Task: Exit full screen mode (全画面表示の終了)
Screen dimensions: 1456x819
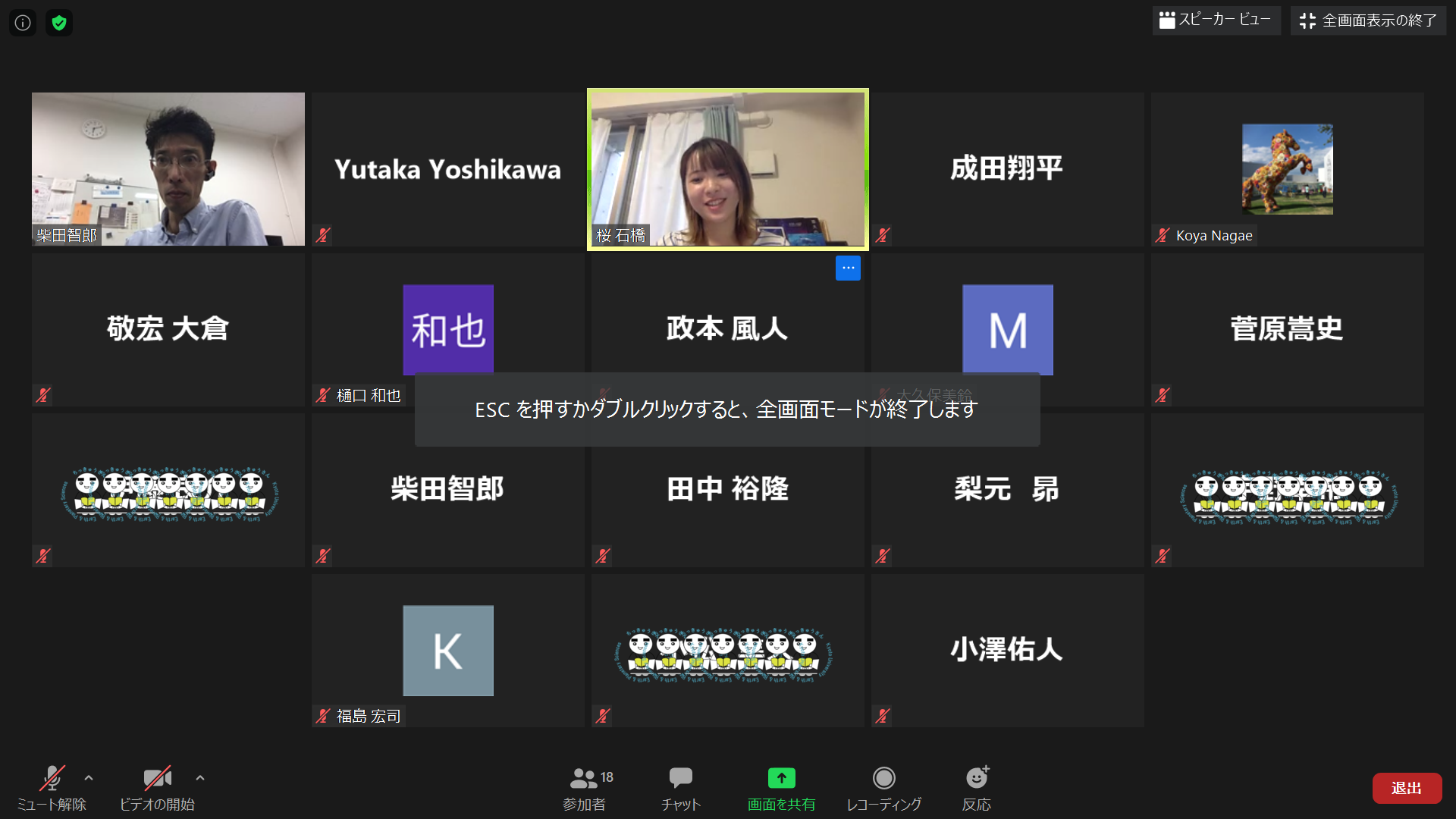Action: click(x=1368, y=20)
